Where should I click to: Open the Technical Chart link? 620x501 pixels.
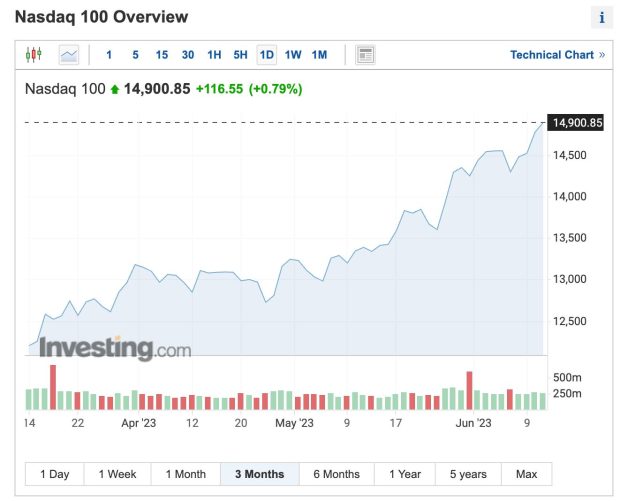(x=558, y=55)
